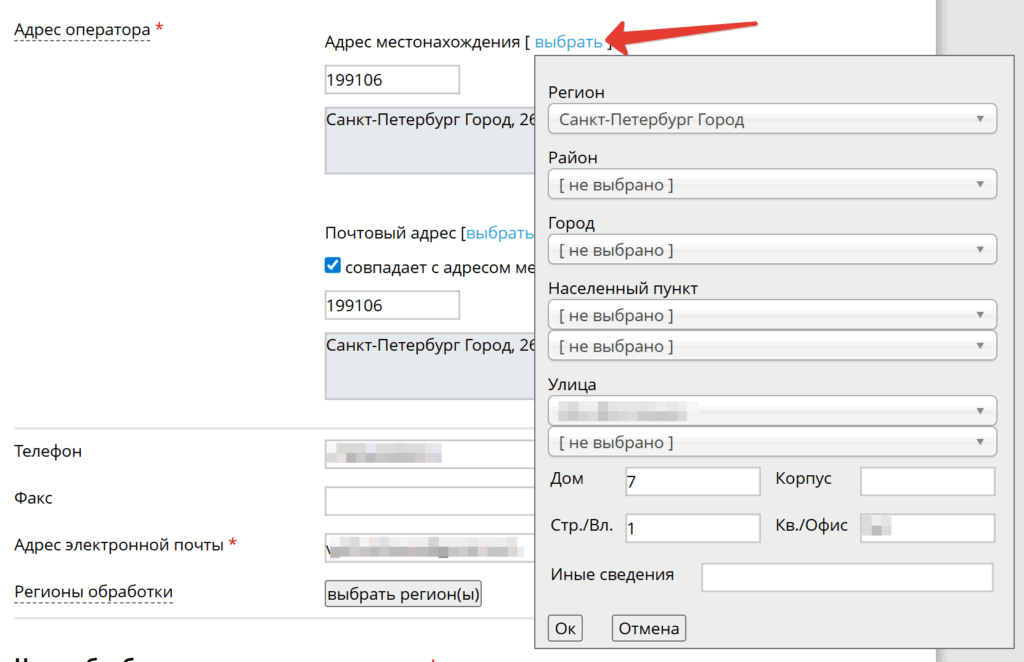Expand the second Улица dropdown
This screenshot has width=1024, height=662.
(x=772, y=442)
